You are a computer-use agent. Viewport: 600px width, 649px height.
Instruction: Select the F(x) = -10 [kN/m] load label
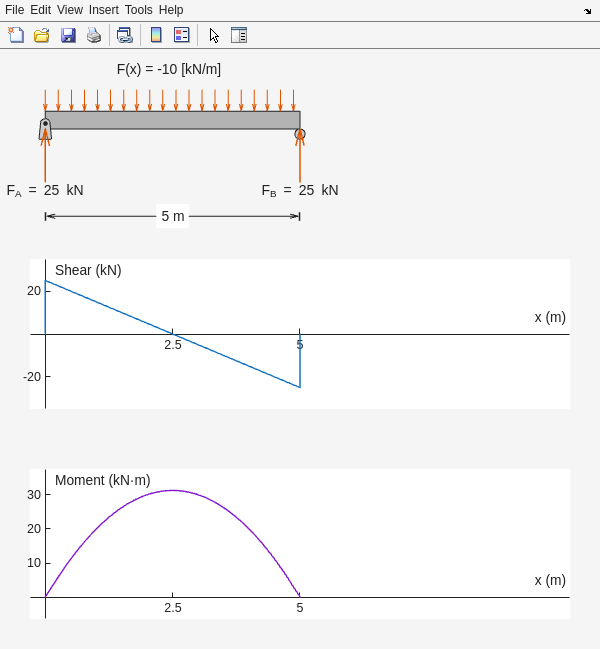click(169, 69)
